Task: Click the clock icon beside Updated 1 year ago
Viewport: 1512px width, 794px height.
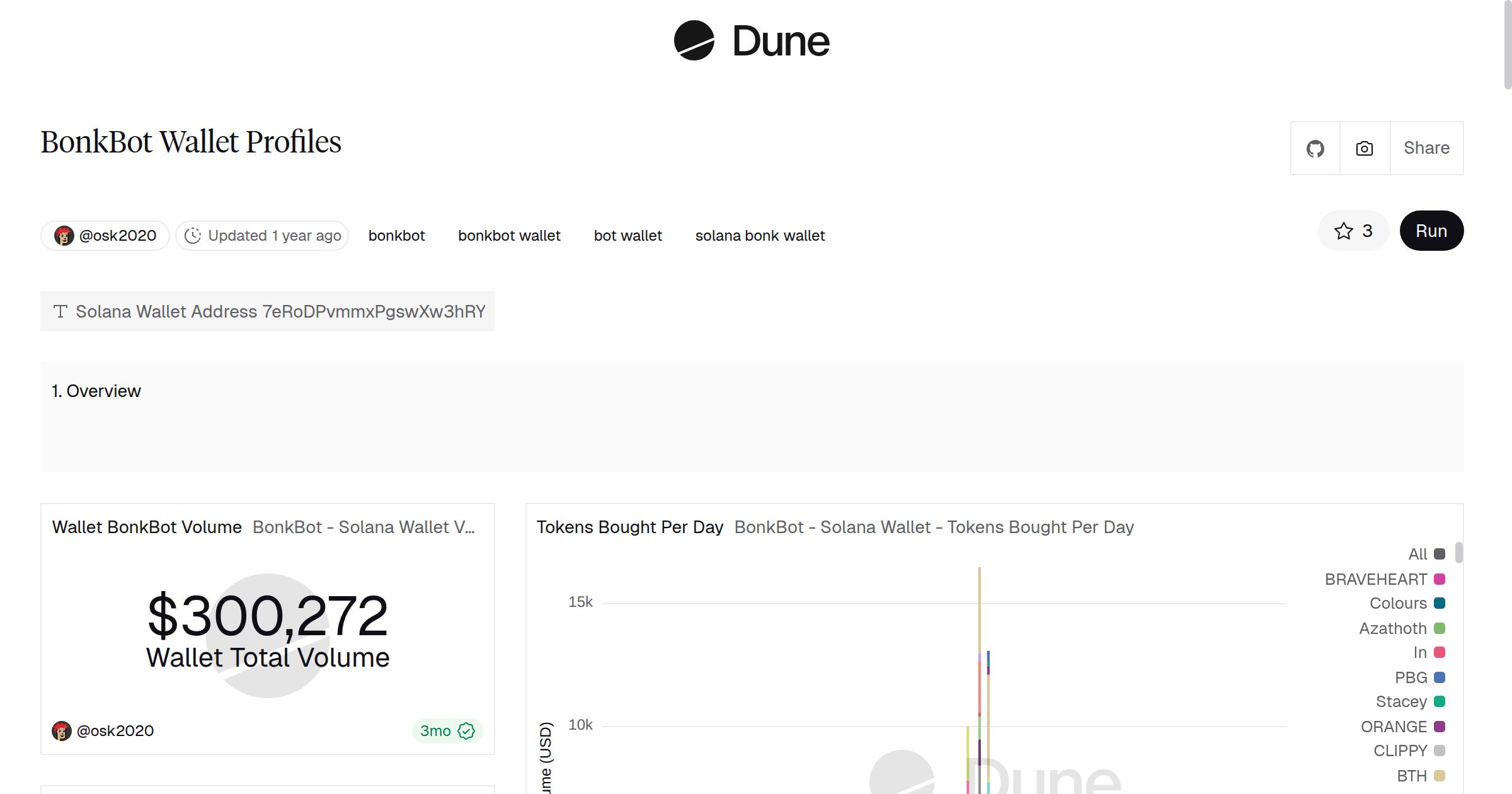Action: point(193,235)
